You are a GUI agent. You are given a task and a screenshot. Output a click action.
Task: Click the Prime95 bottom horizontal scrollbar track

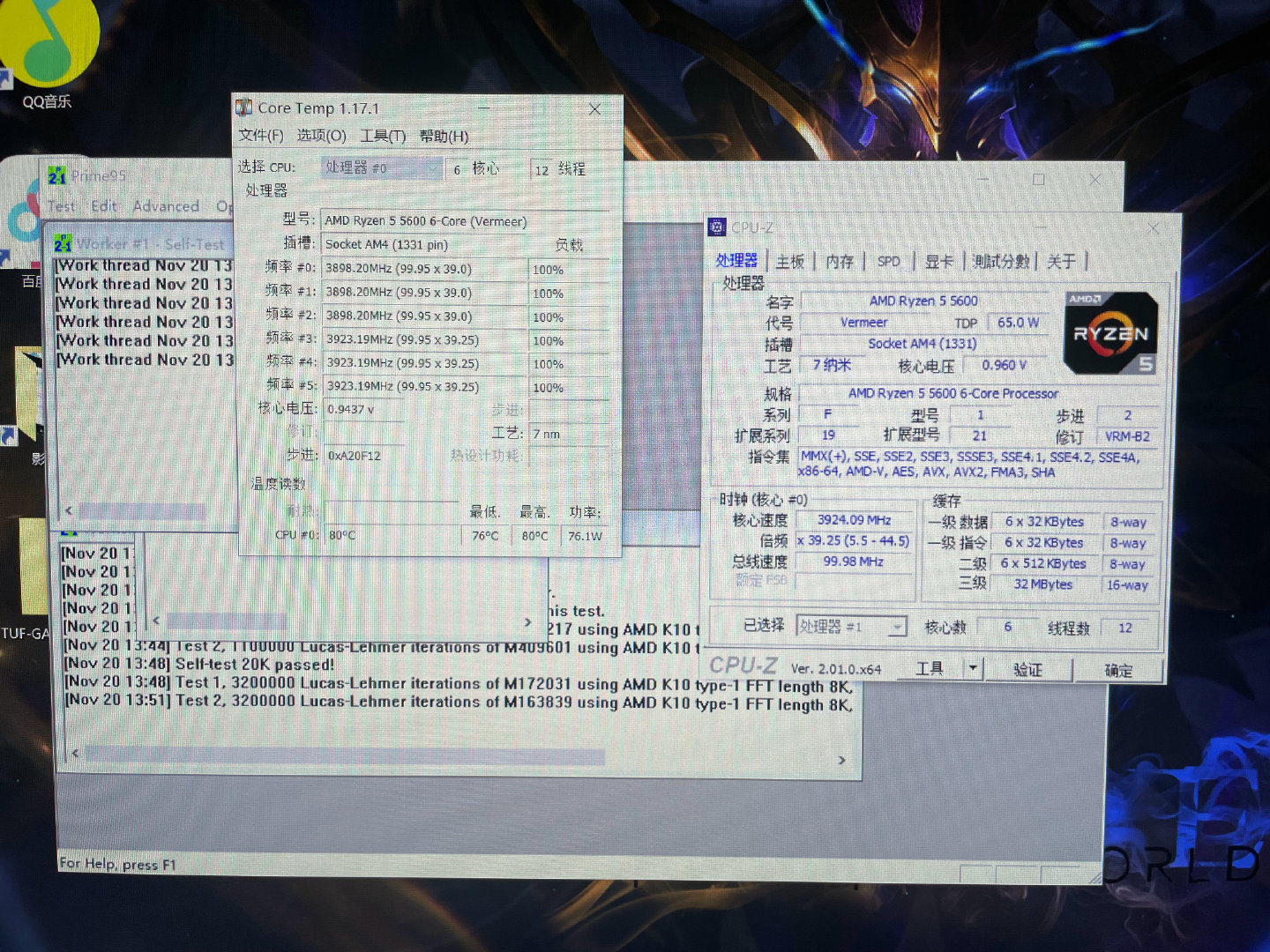[723, 756]
